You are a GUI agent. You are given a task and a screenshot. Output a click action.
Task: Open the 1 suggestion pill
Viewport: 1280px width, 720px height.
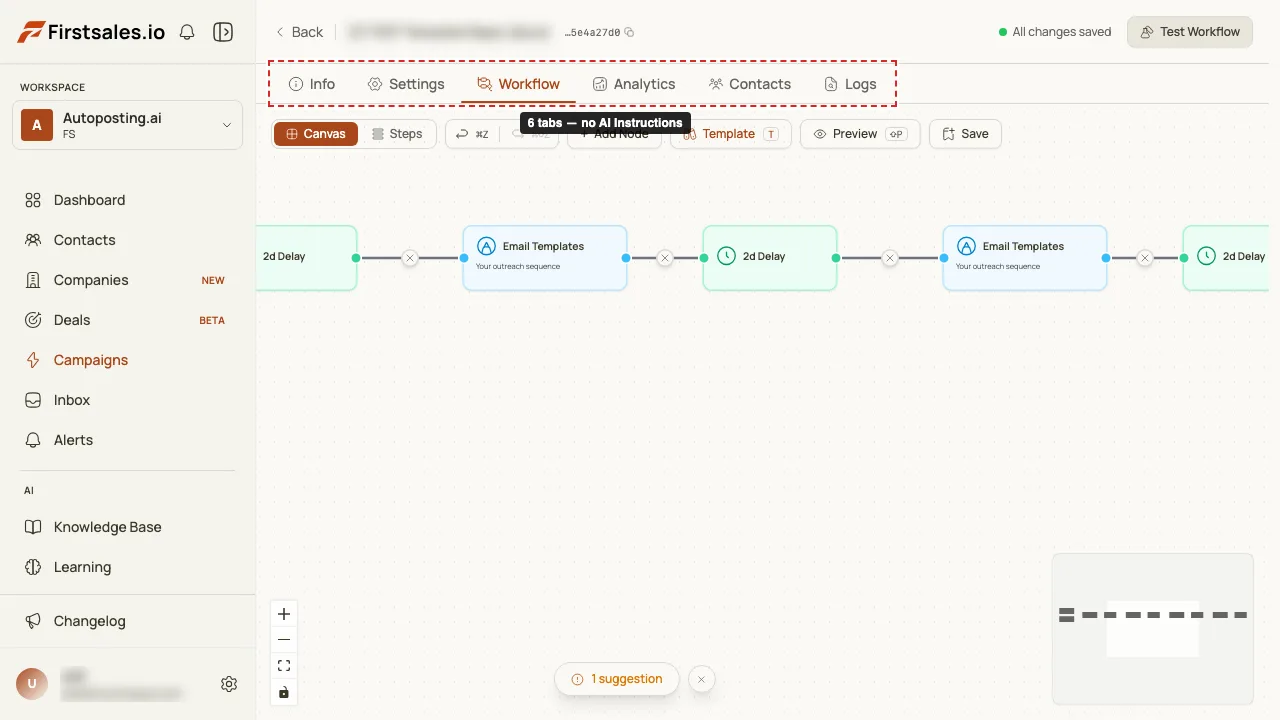coord(617,679)
